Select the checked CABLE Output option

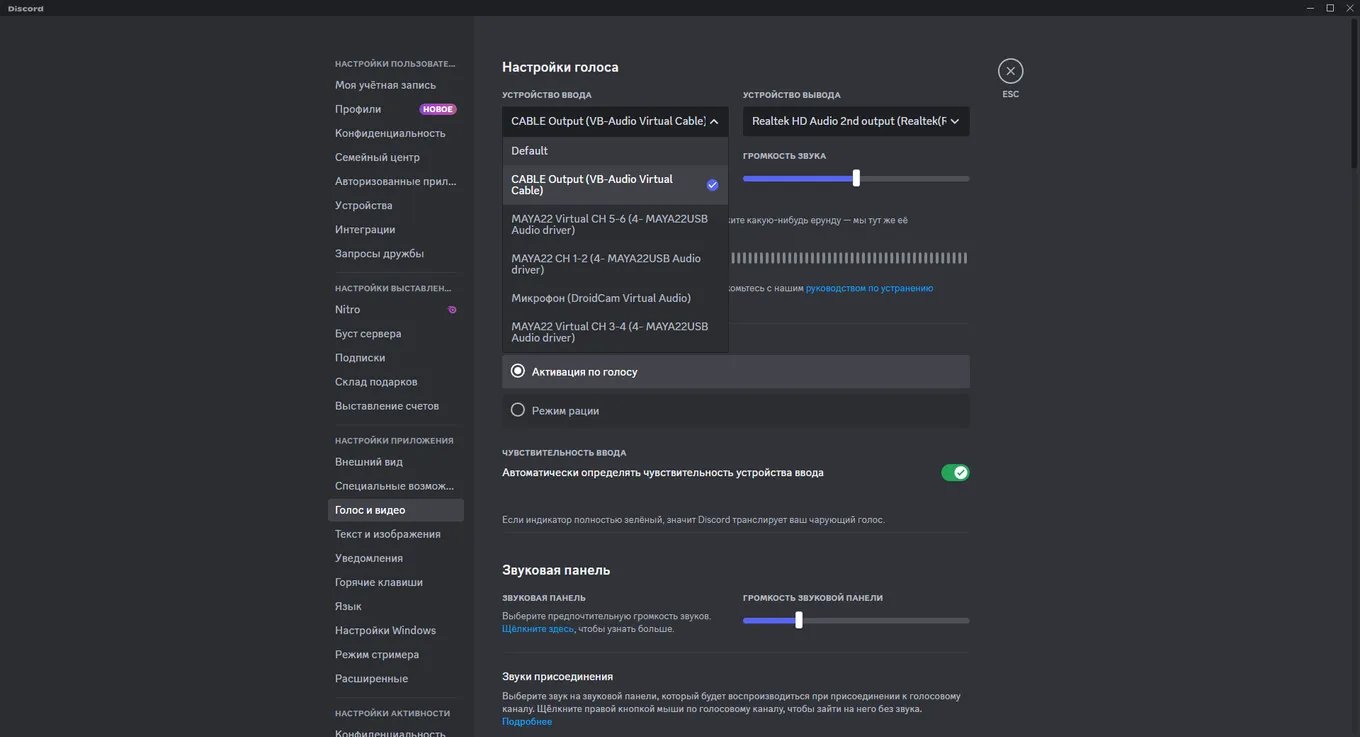click(x=615, y=185)
